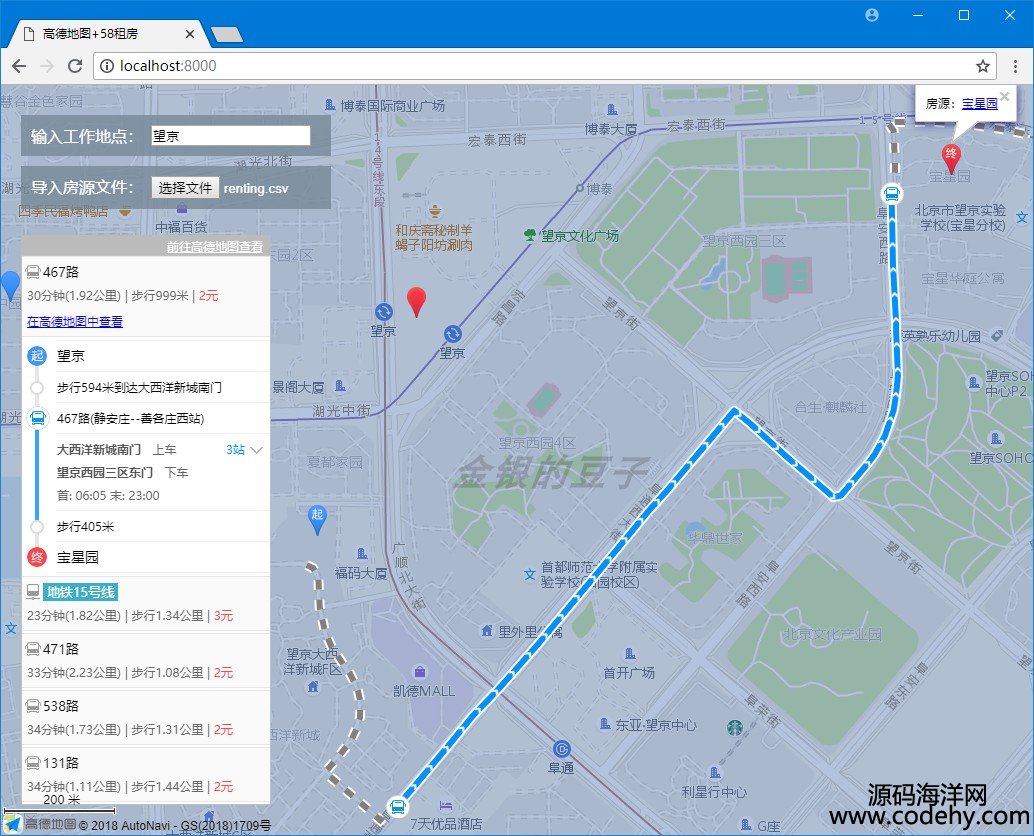Click the 7天优品酒店 hotel icon
Screen dimensions: 1034x836
click(445, 805)
